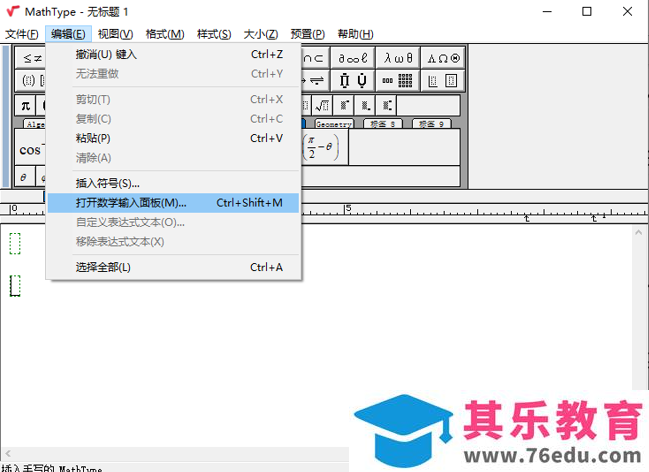Click the vertical scrollbar up arrow
This screenshot has width=649, height=472.
[638, 232]
